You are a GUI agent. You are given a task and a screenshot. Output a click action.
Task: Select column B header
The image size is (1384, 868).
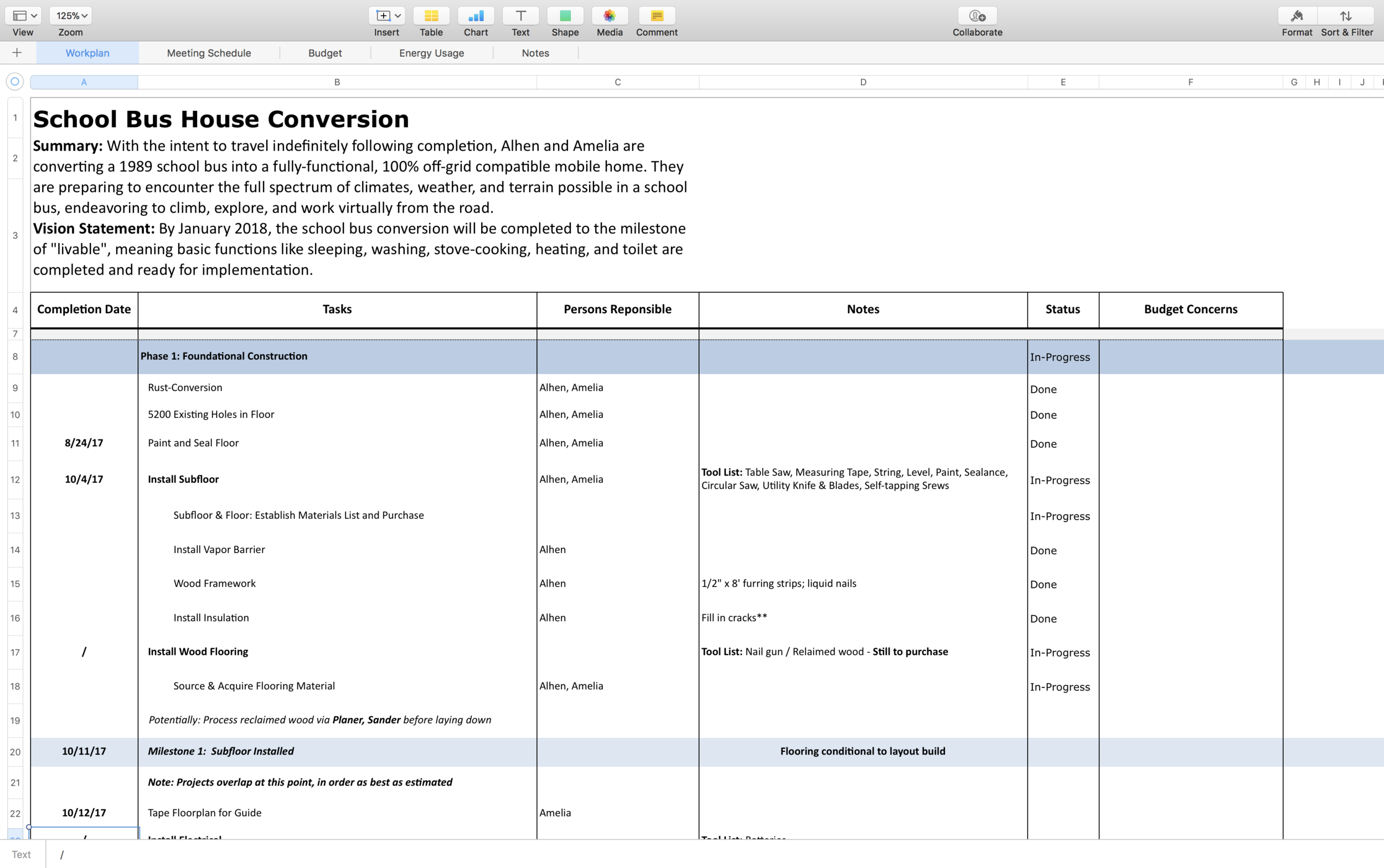[337, 82]
